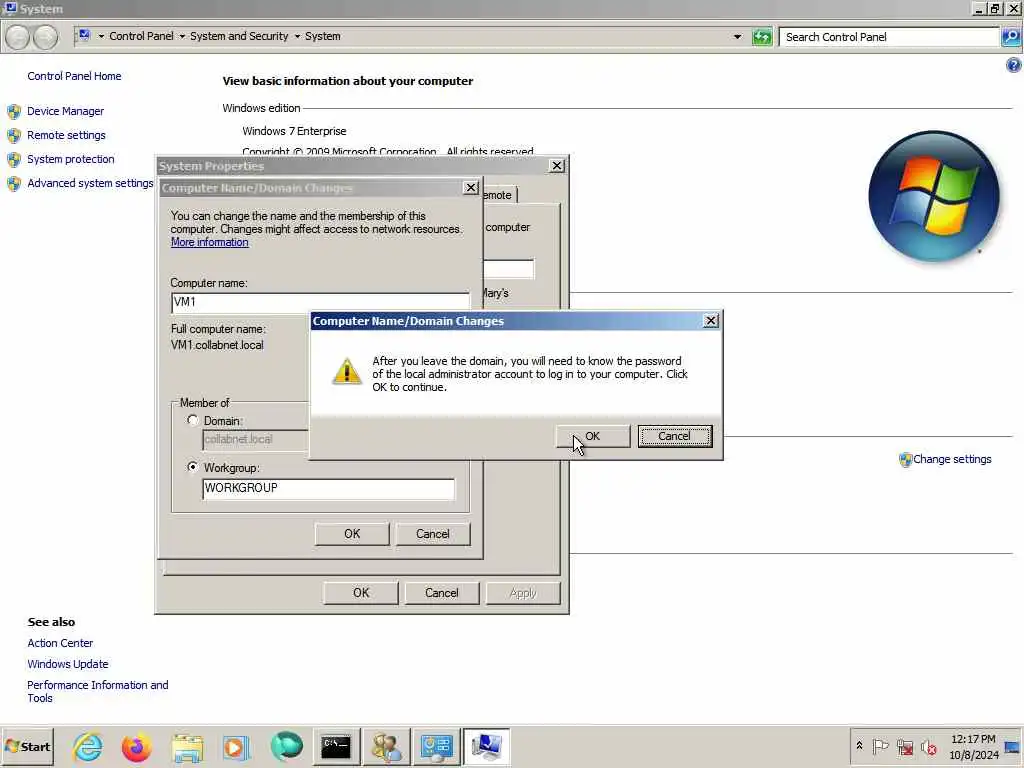Image resolution: width=1024 pixels, height=768 pixels.
Task: Open the control panel taskbar icon
Action: point(436,747)
